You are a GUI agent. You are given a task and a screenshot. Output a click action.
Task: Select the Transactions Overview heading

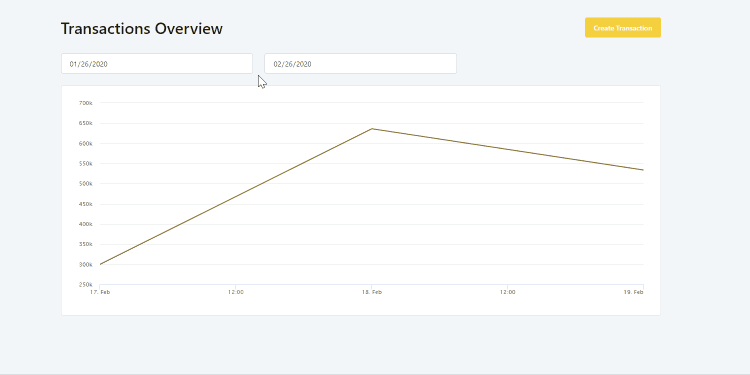142,29
